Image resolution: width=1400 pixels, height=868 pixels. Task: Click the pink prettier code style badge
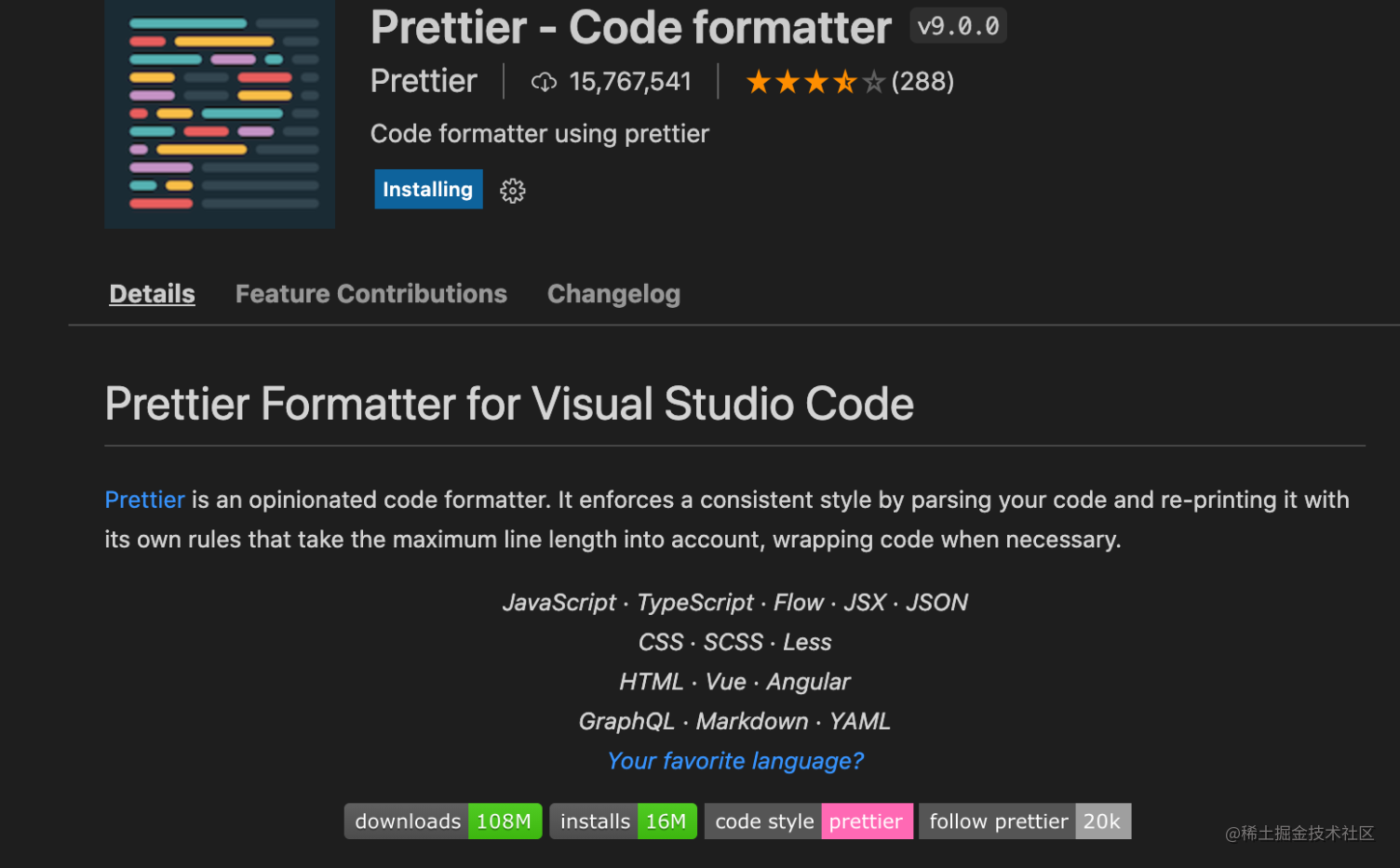tap(867, 821)
